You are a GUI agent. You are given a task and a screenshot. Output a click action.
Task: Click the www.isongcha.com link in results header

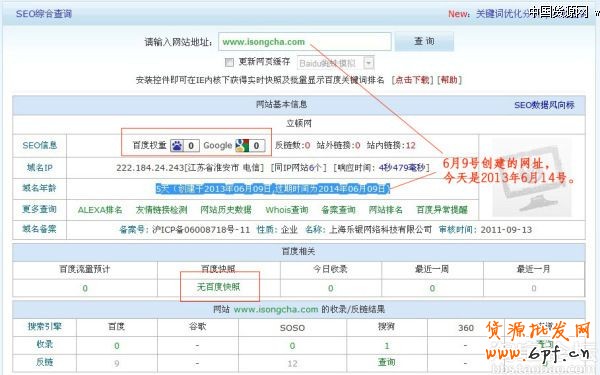point(276,309)
